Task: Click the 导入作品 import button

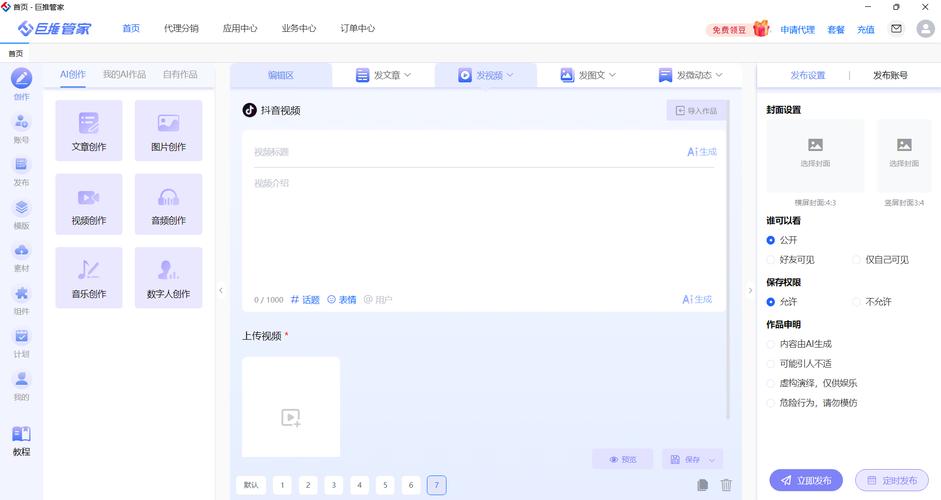Action: [696, 111]
